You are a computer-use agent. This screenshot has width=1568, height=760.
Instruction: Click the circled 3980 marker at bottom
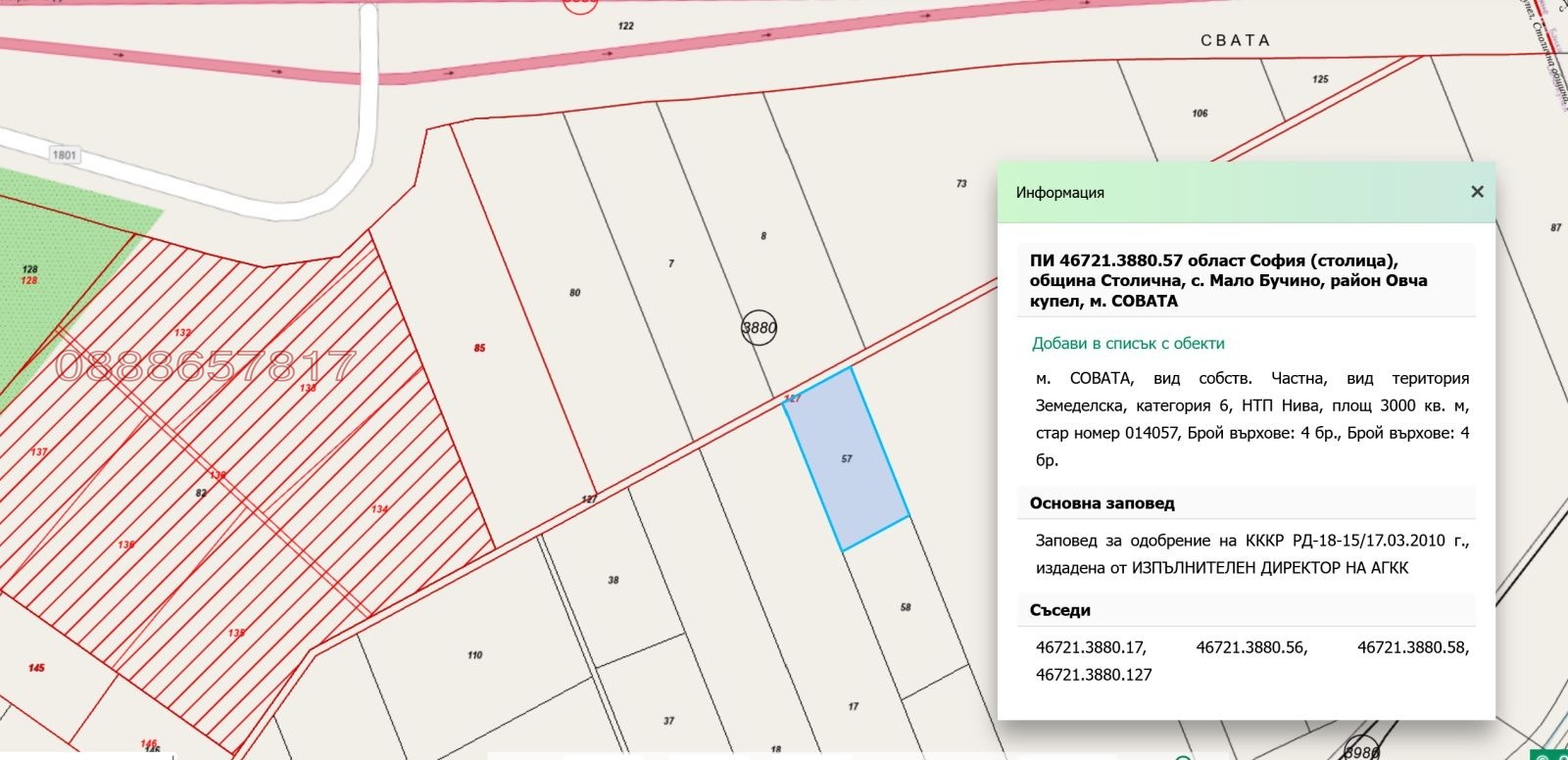(1362, 751)
